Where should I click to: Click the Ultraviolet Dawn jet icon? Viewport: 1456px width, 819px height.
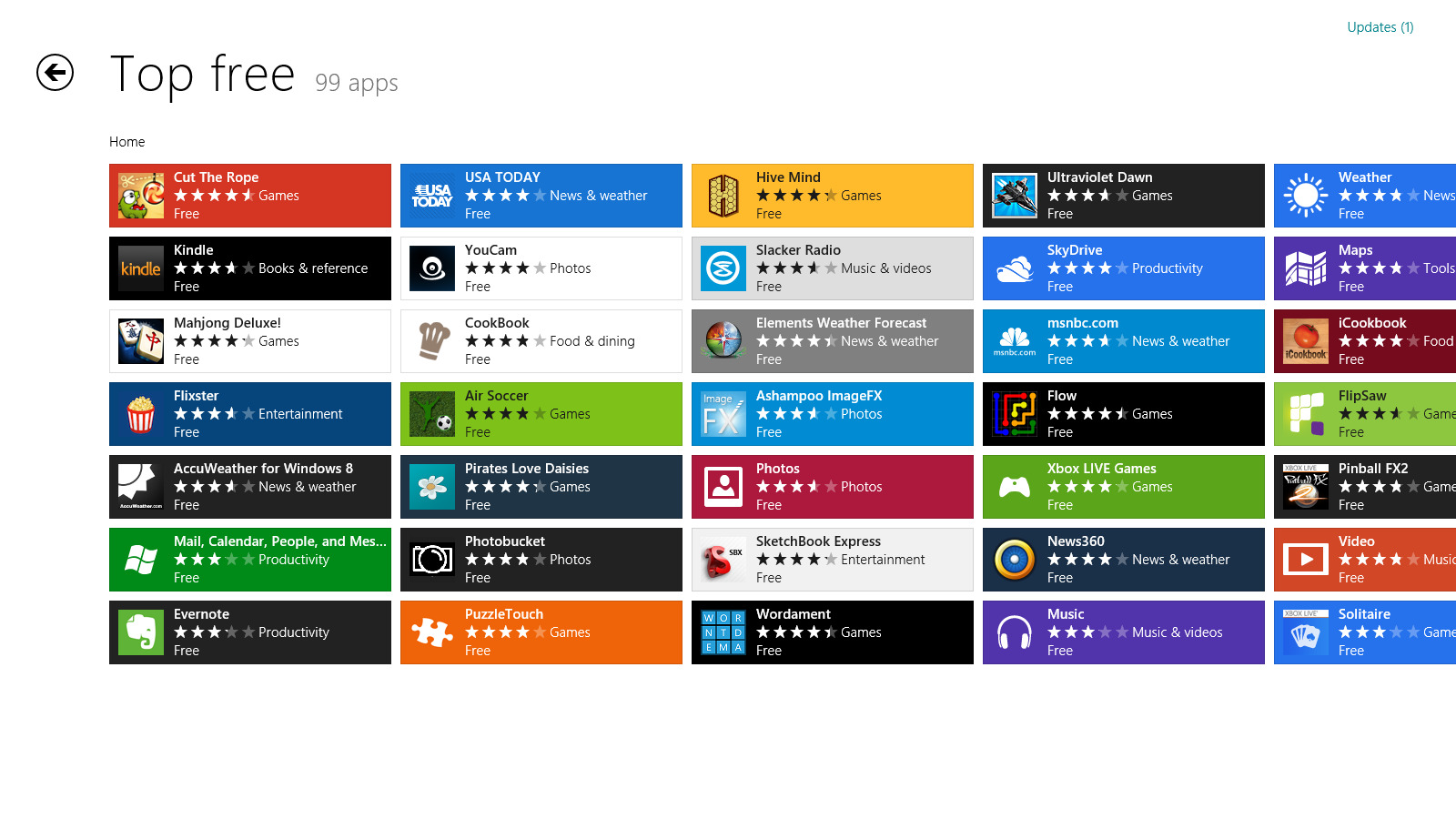1015,196
